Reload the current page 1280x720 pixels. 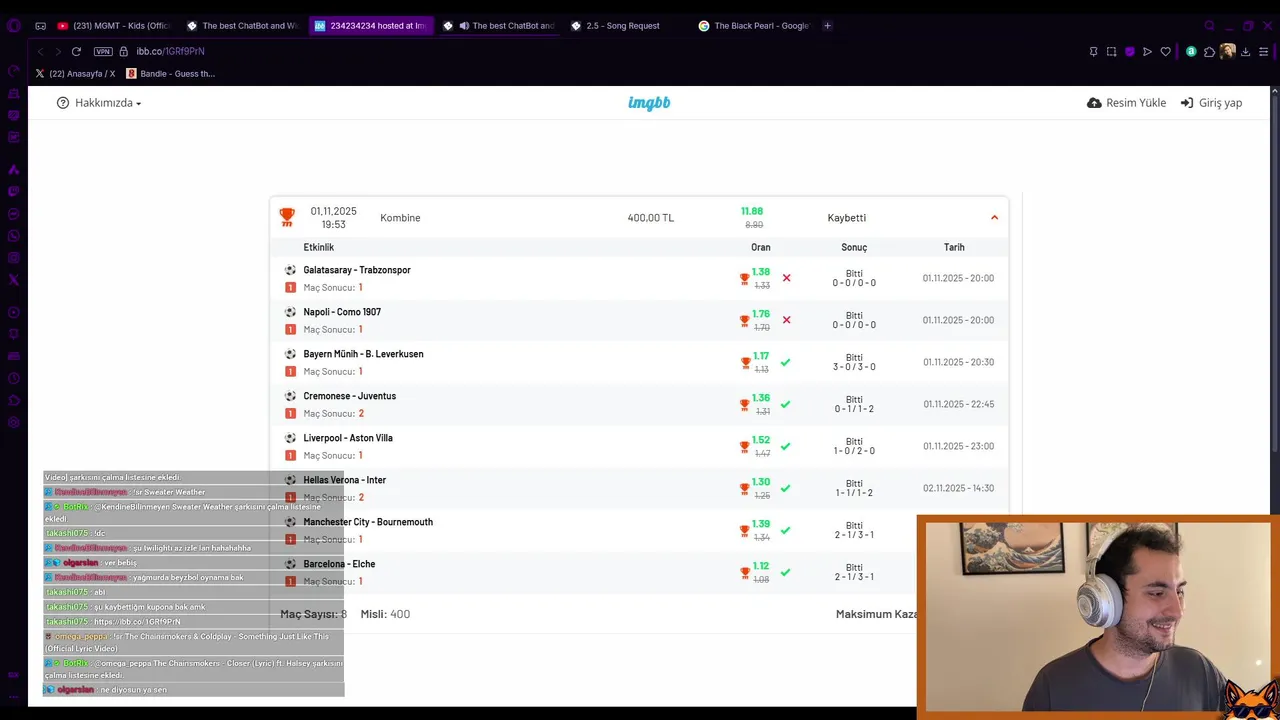click(x=76, y=51)
